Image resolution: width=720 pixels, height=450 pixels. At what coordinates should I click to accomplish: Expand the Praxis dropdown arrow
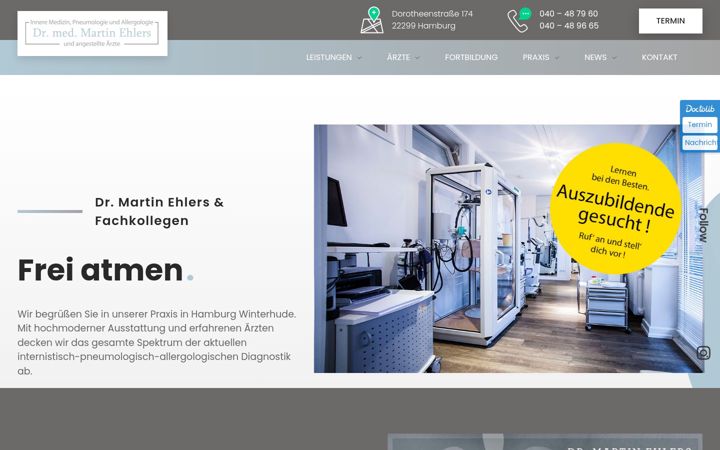tap(557, 58)
